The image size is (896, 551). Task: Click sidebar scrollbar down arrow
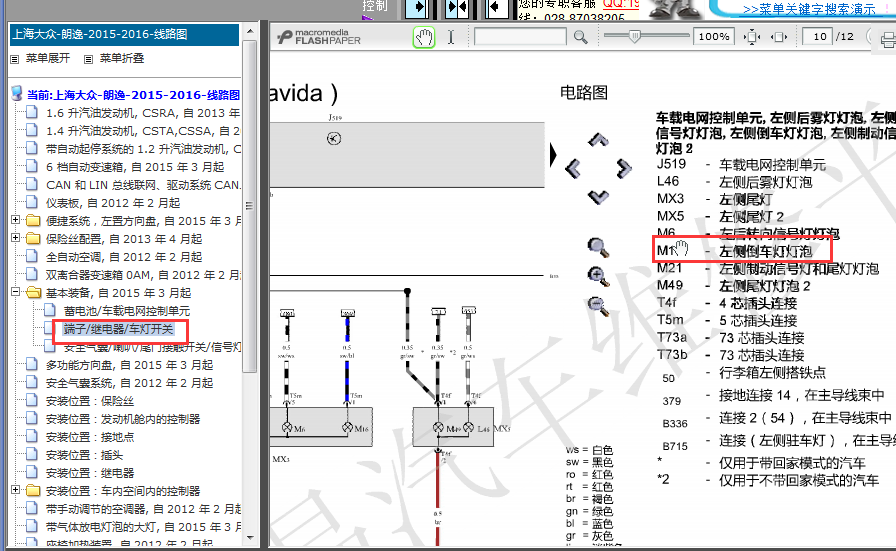point(250,537)
